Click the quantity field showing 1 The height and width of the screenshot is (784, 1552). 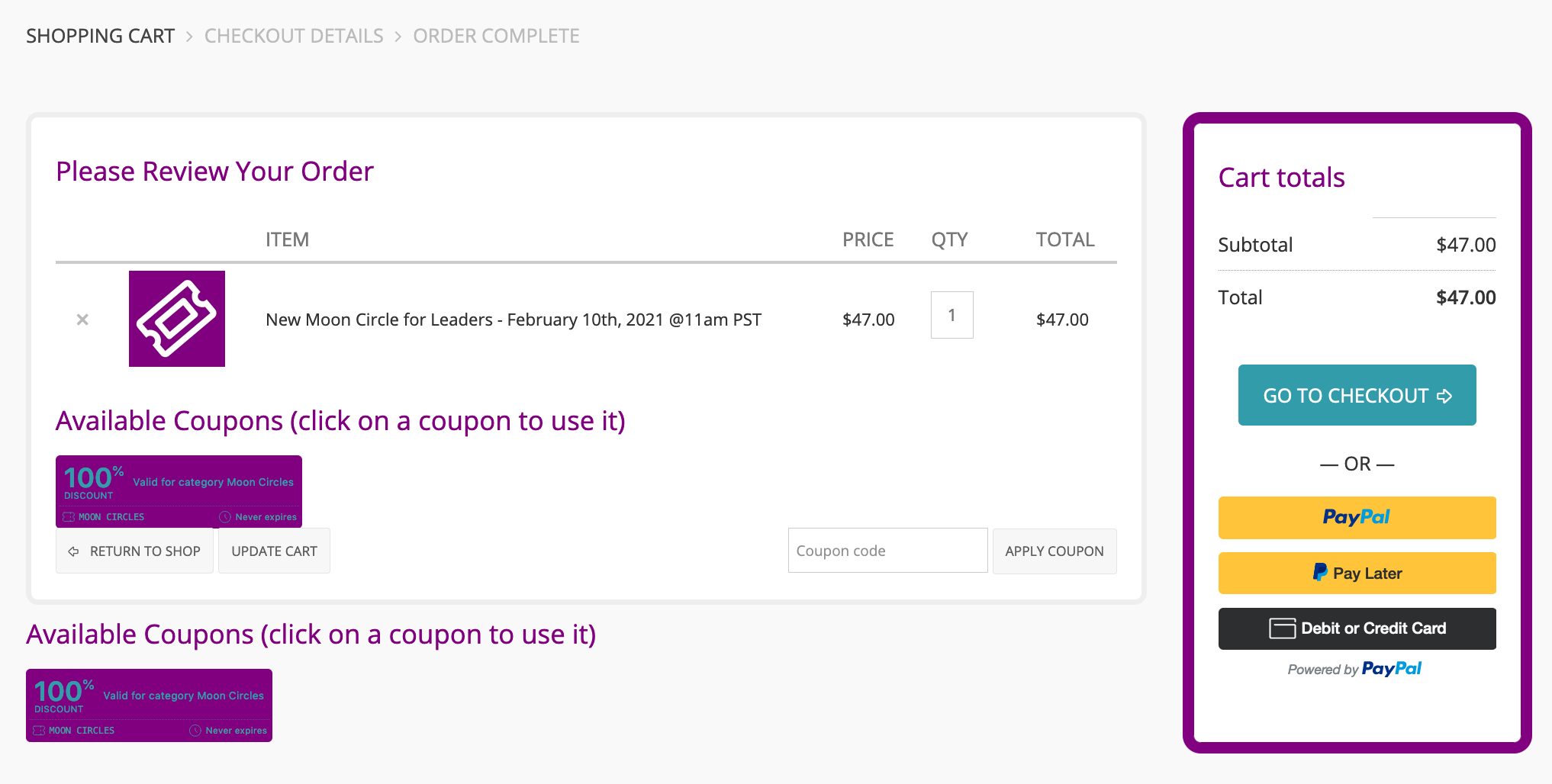[x=951, y=315]
